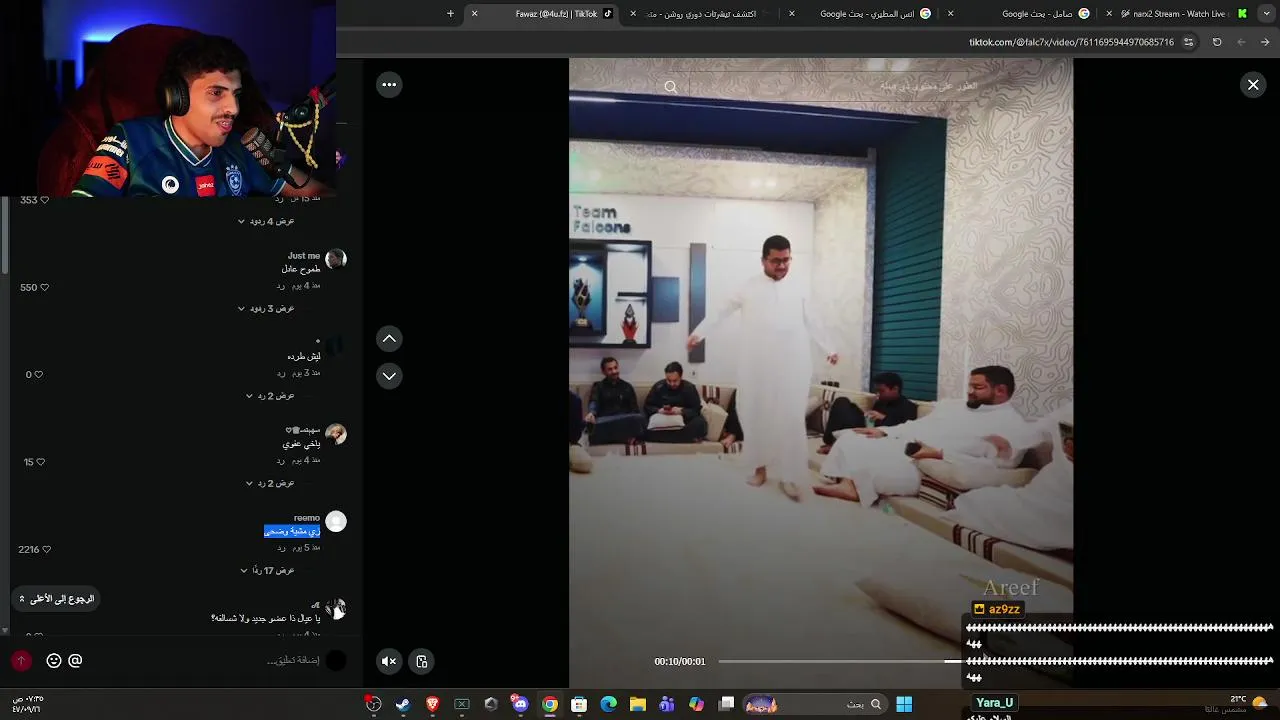Go to next video with down arrow
This screenshot has height=720, width=1280.
pyautogui.click(x=389, y=376)
